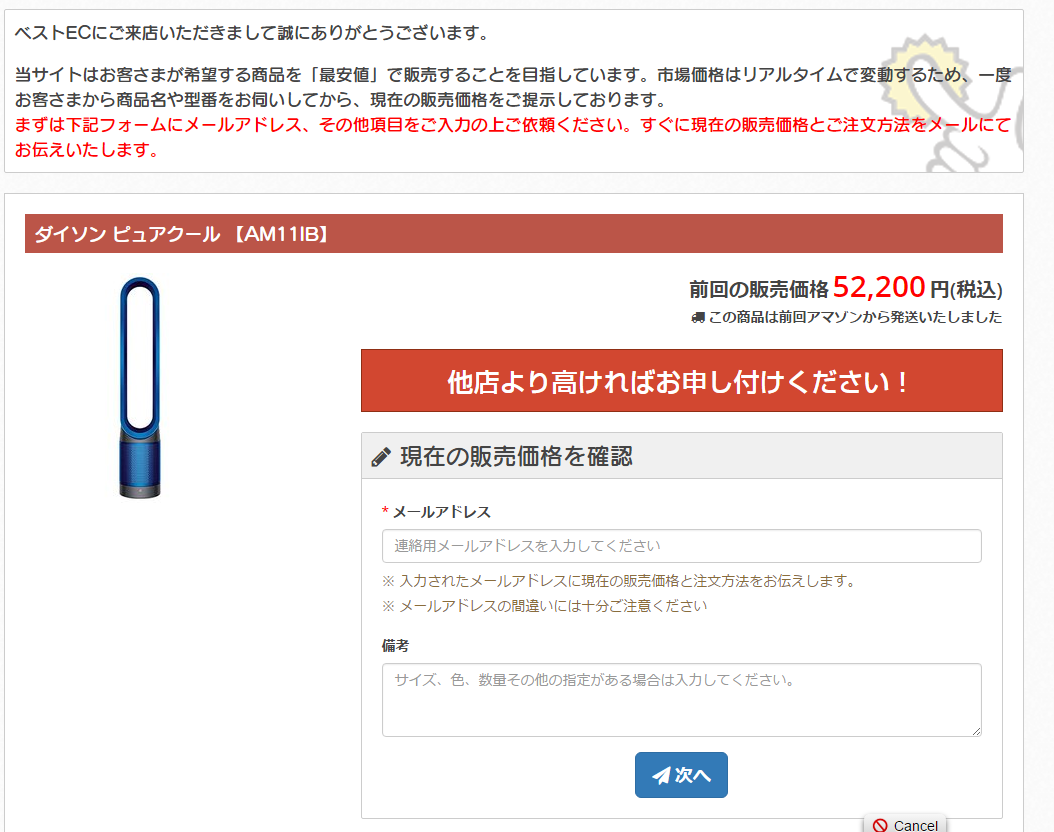The width and height of the screenshot is (1054, 832).
Task: Focus the メールアドレス input field
Action: [682, 546]
